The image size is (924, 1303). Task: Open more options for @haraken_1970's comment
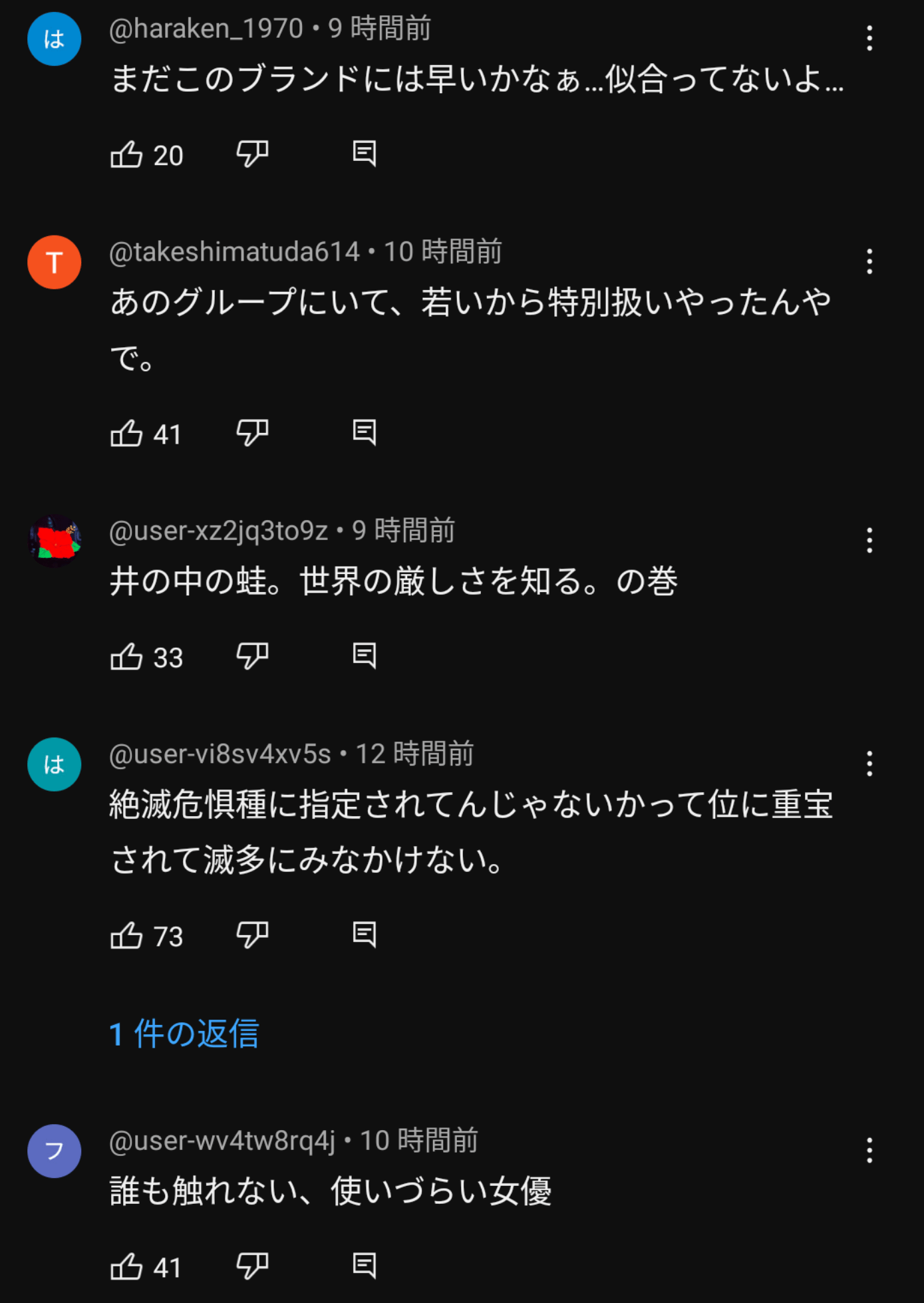tap(869, 39)
